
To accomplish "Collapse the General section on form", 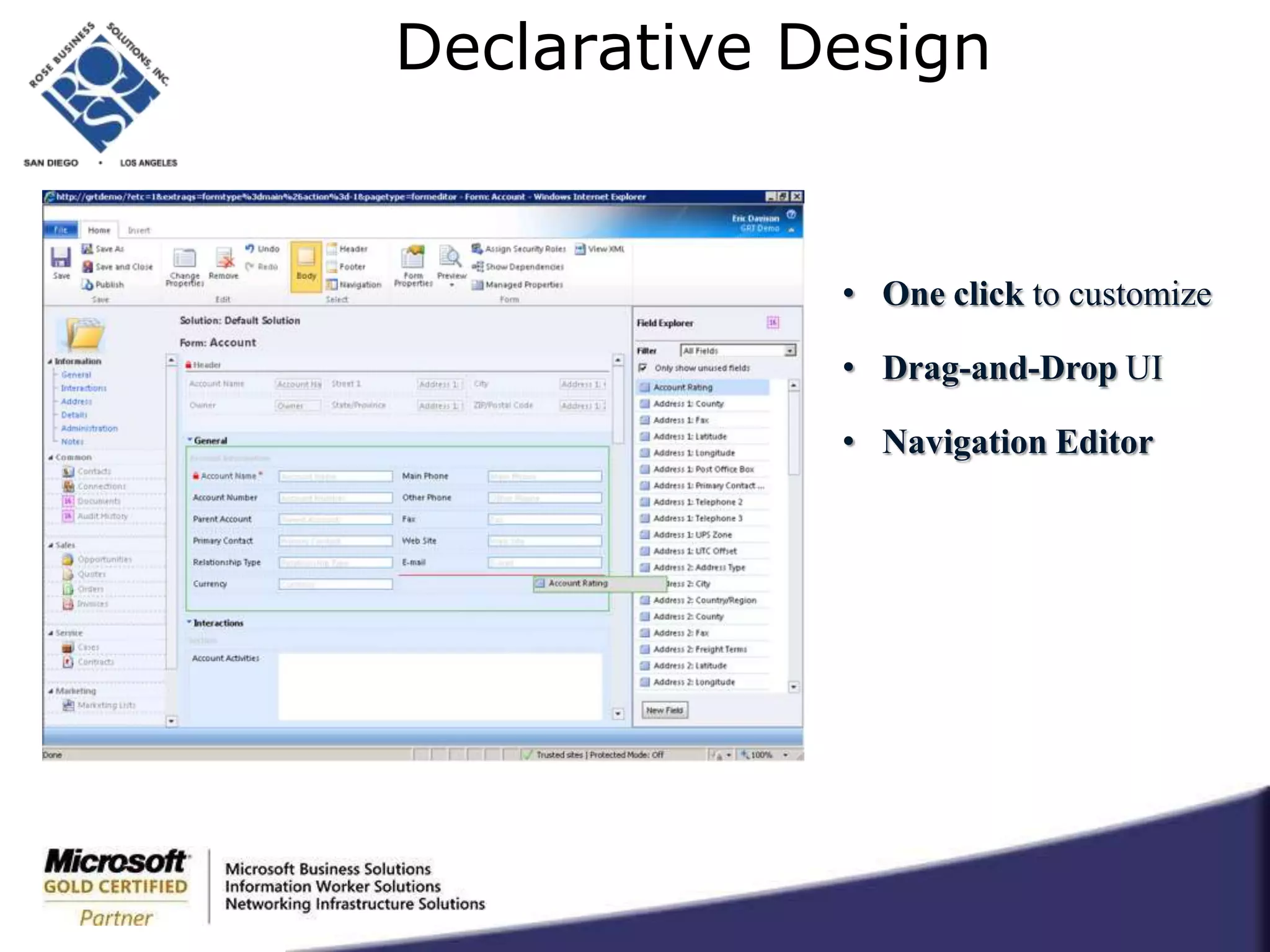I will (190, 440).
